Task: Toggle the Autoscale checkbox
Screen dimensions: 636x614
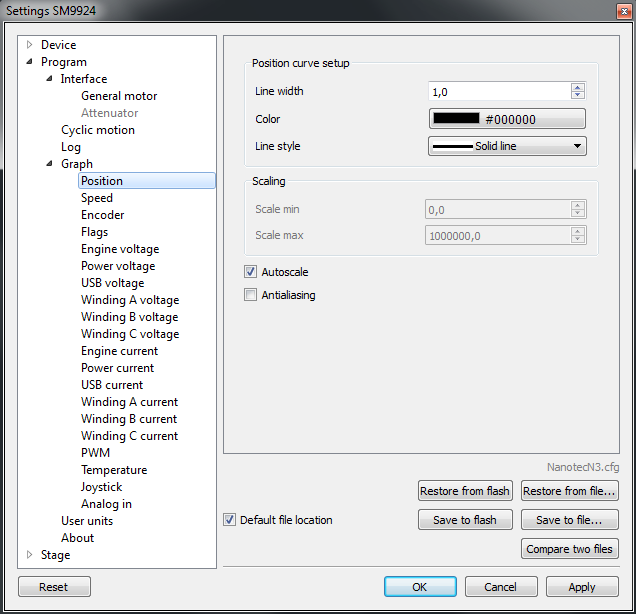Action: (x=250, y=272)
